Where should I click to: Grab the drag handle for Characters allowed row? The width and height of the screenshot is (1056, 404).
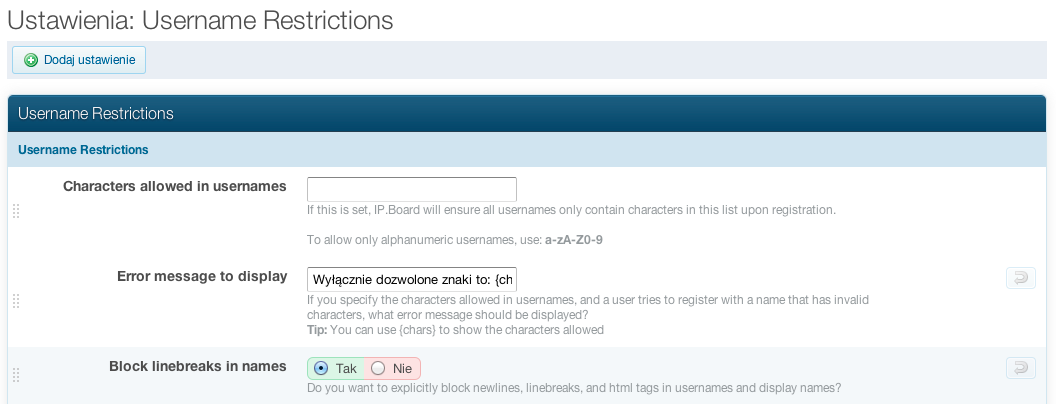[16, 211]
